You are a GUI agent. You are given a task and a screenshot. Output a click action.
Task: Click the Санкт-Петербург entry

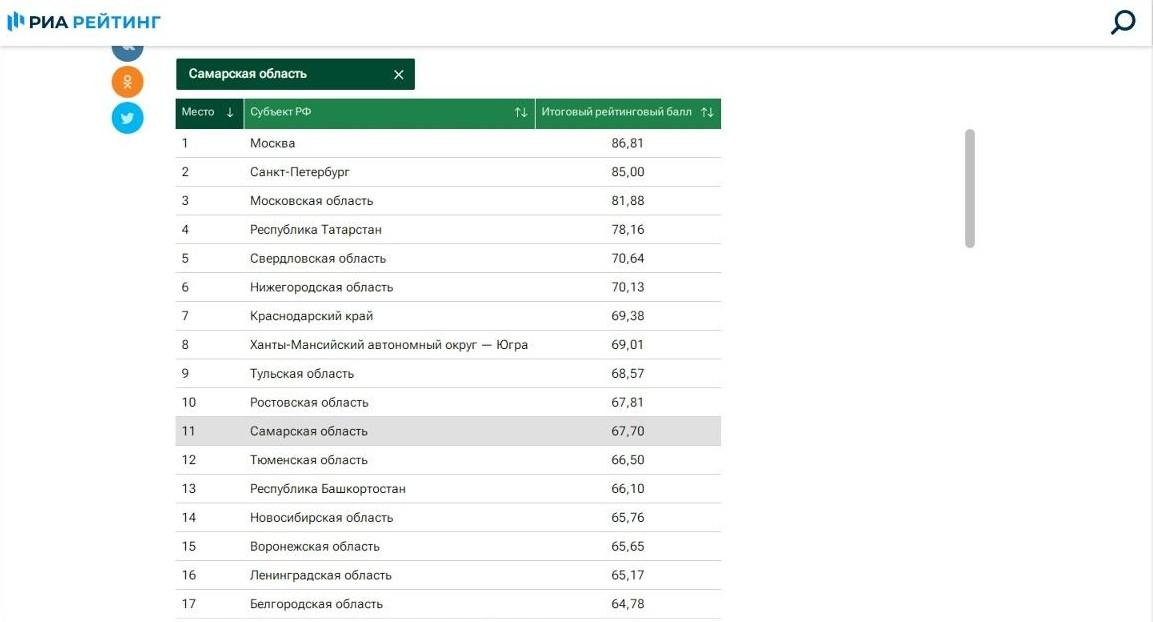(299, 172)
